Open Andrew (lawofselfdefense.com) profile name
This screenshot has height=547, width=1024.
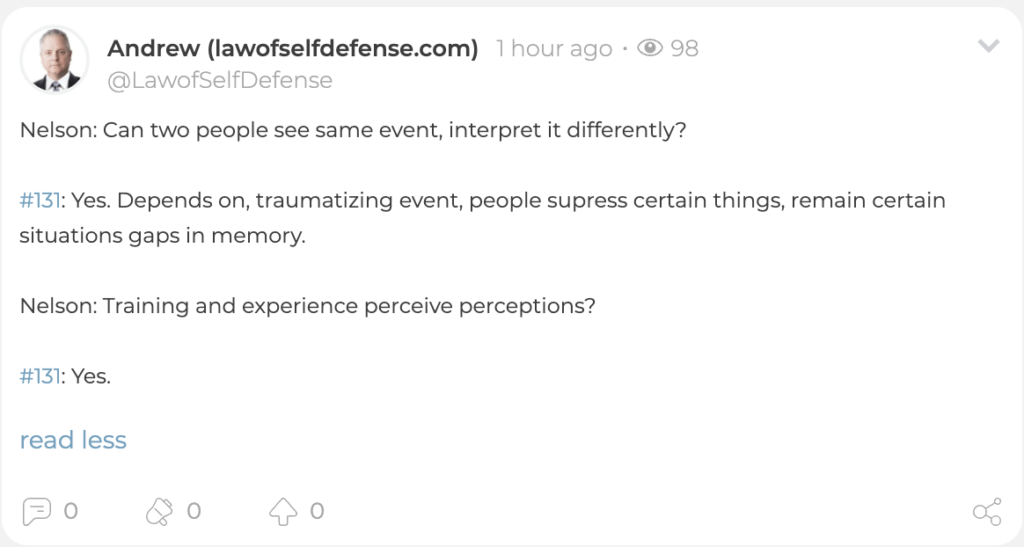[293, 48]
